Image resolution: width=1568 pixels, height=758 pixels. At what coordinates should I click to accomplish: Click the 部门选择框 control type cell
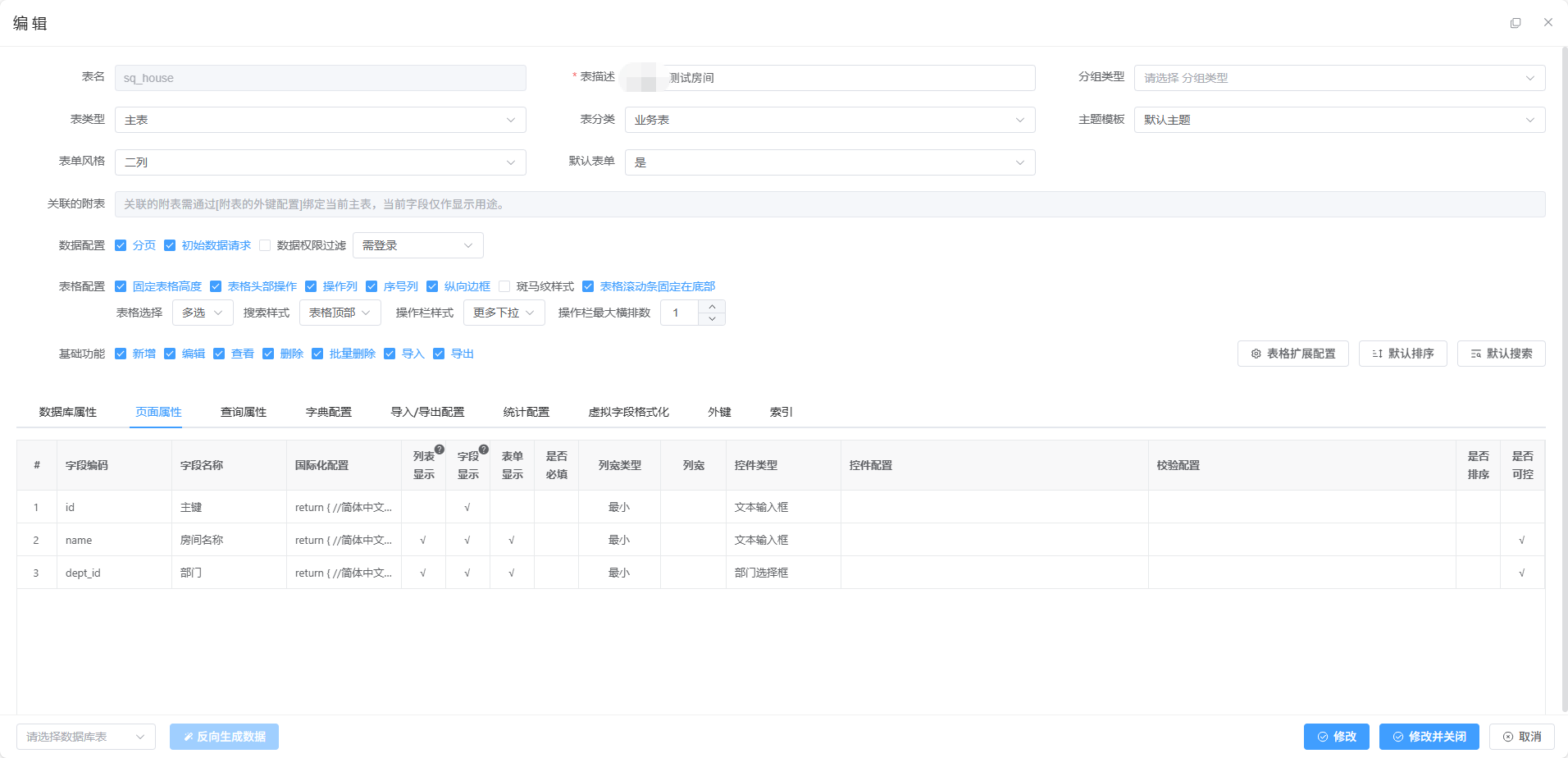[x=783, y=573]
